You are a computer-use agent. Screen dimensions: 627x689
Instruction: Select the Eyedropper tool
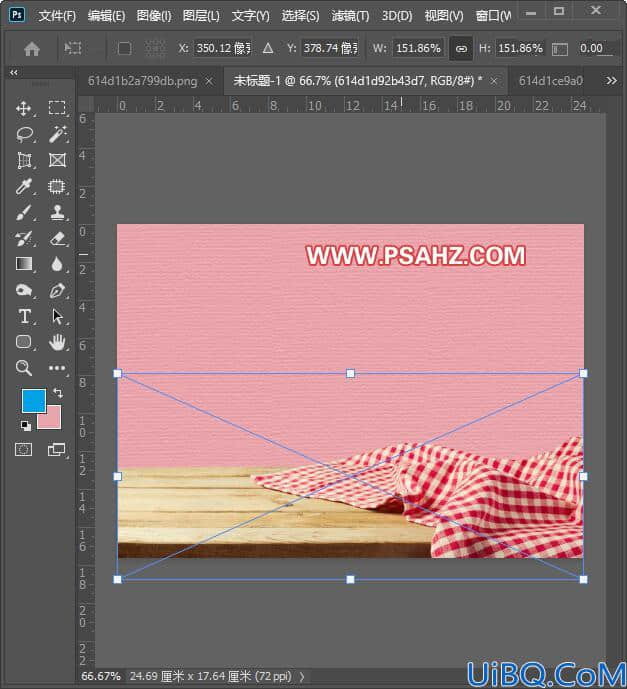tap(24, 186)
